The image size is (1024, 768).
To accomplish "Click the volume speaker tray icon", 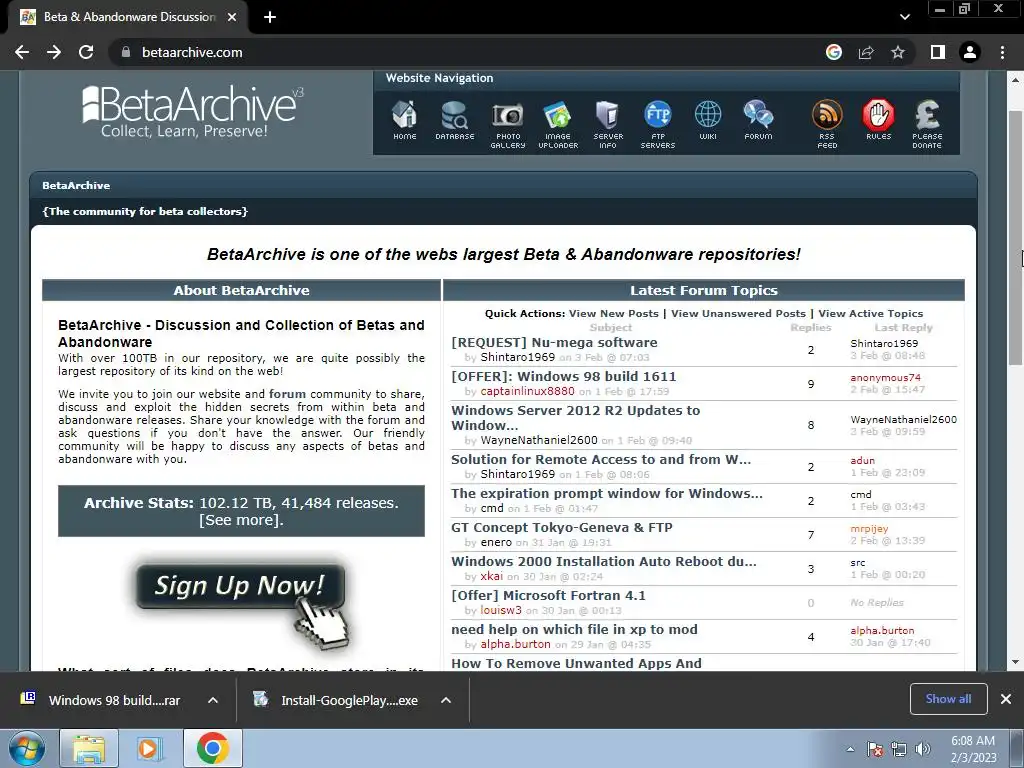I will pyautogui.click(x=922, y=749).
